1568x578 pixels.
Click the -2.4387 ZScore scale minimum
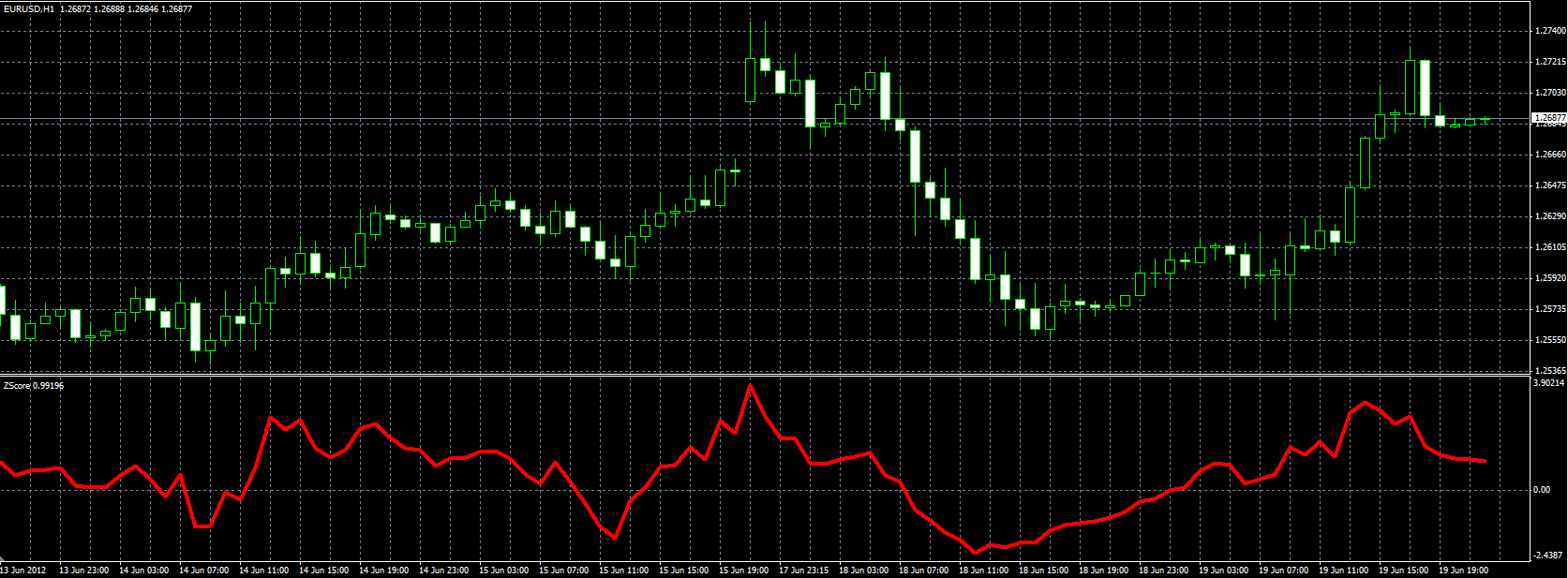[1548, 555]
